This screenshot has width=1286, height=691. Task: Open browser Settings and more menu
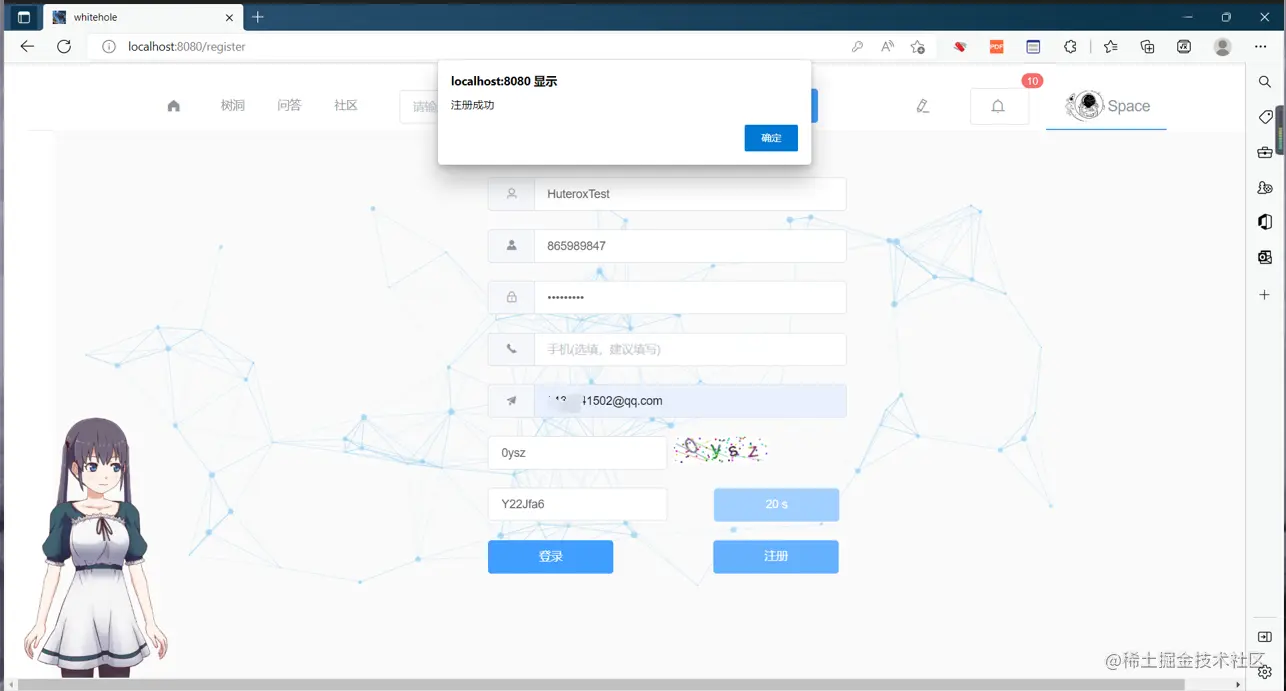pyautogui.click(x=1260, y=46)
